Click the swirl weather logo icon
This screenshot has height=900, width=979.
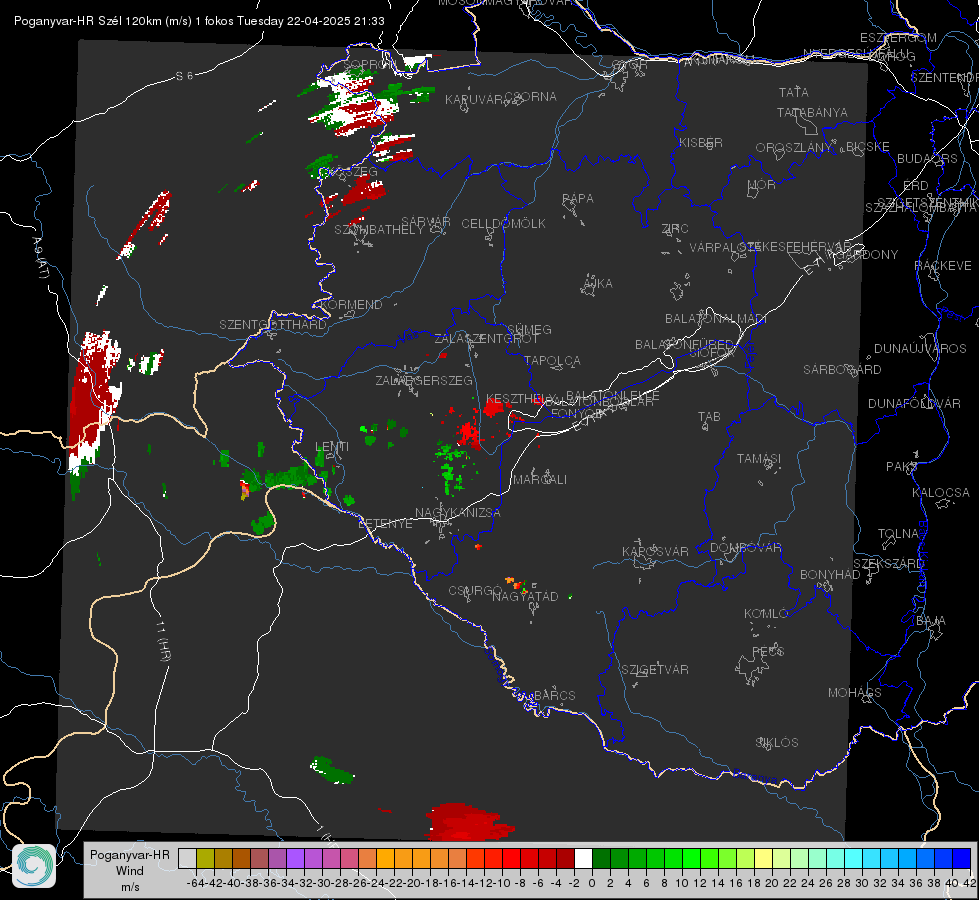pos(34,866)
